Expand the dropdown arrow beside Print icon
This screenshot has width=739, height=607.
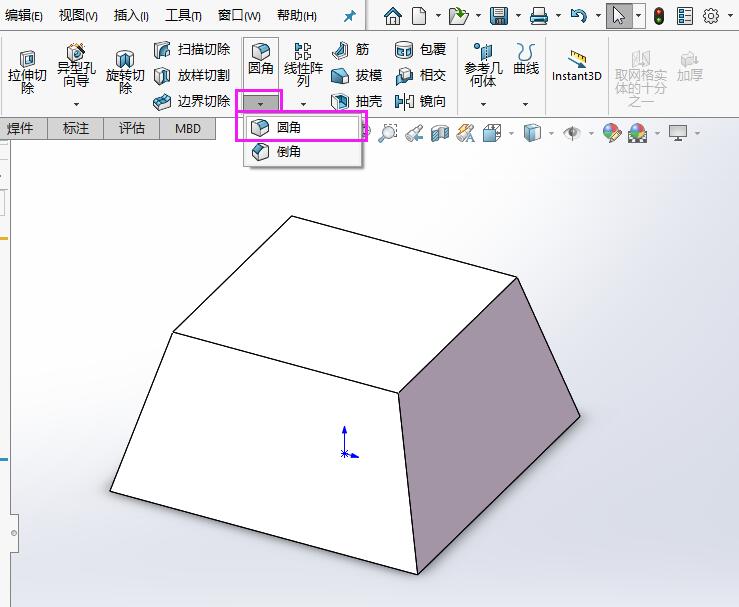[x=558, y=16]
